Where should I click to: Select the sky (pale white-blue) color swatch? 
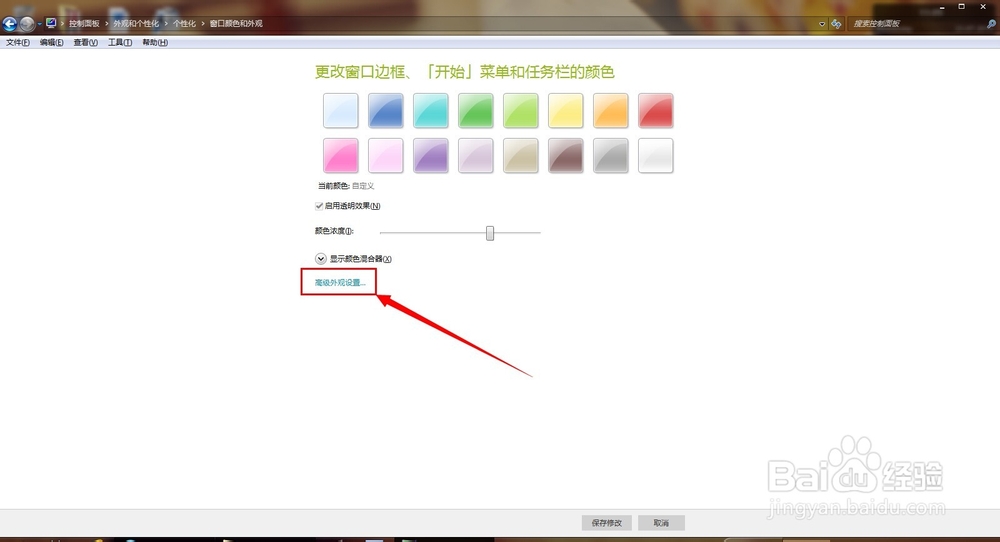click(x=341, y=110)
